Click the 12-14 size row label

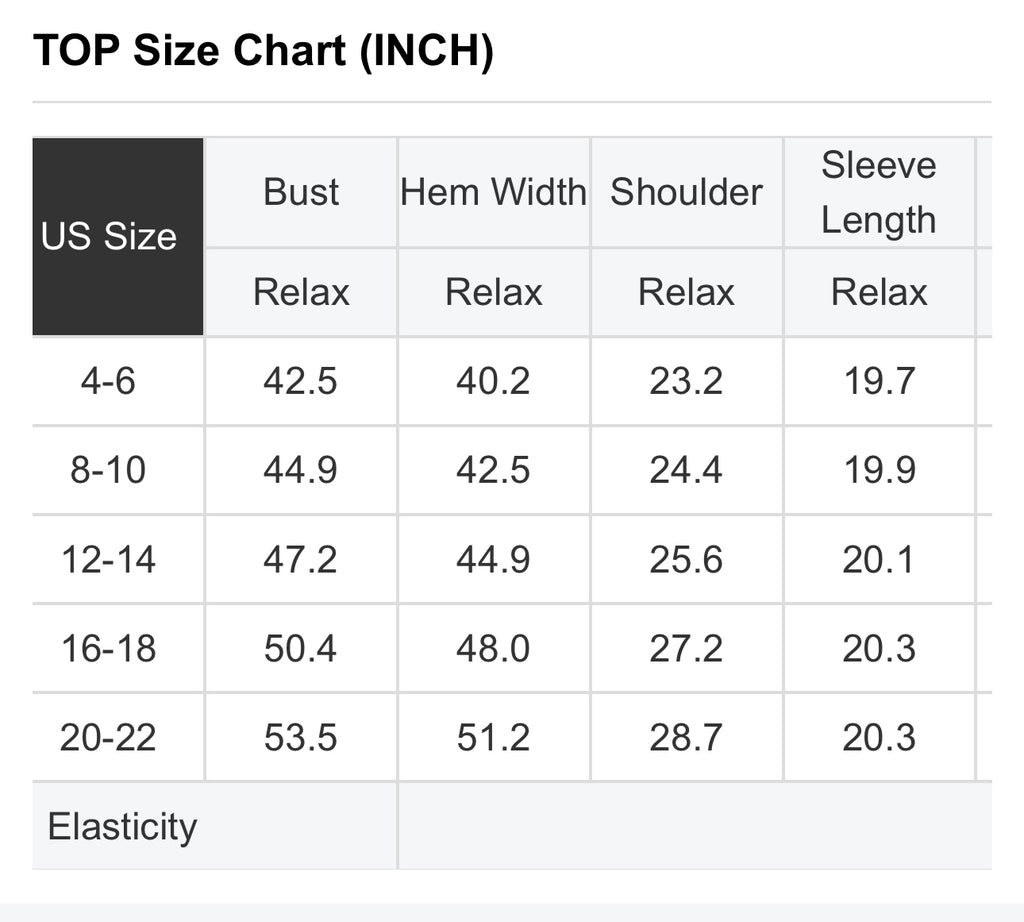click(108, 560)
